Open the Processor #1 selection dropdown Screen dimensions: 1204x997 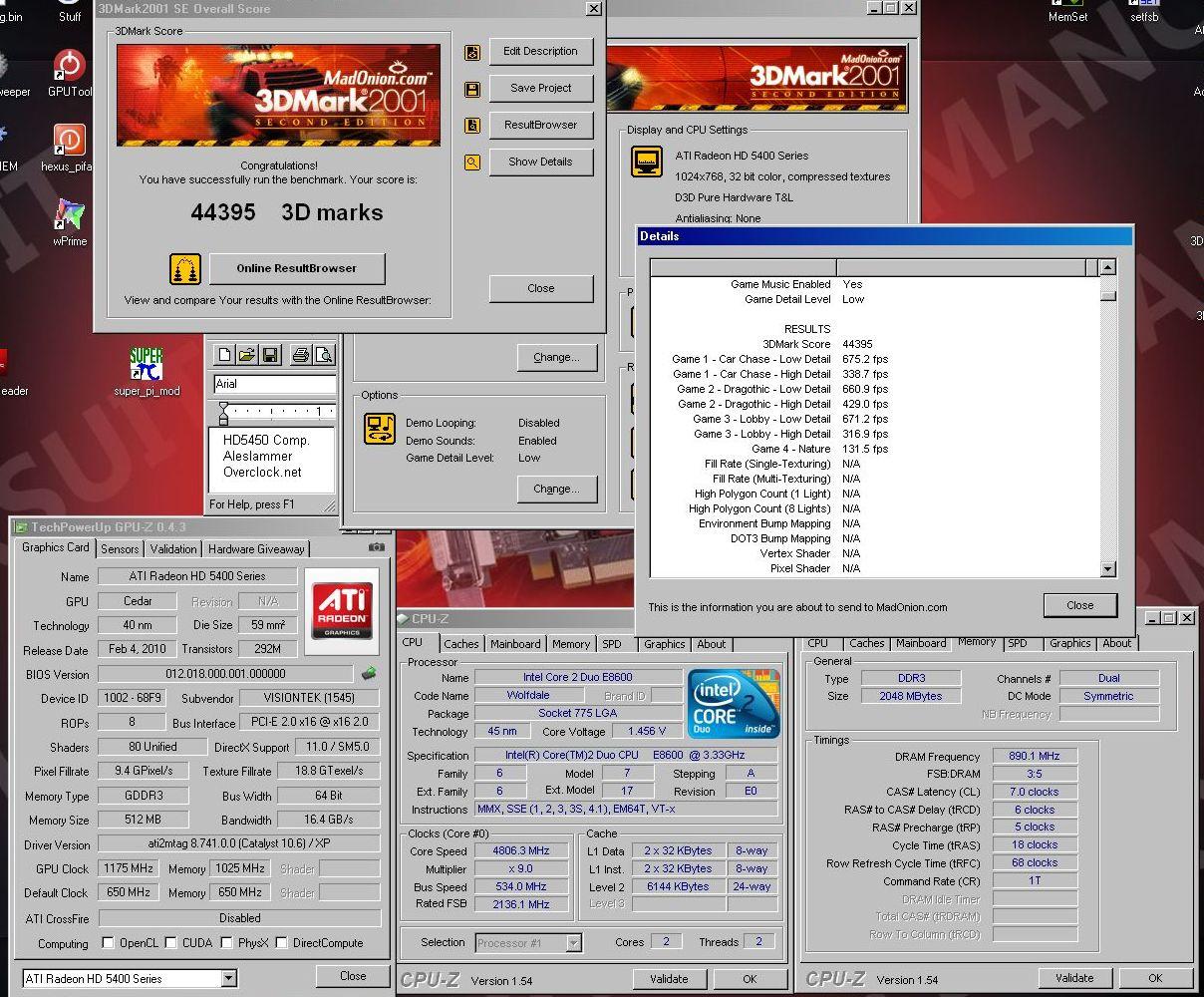[x=573, y=942]
